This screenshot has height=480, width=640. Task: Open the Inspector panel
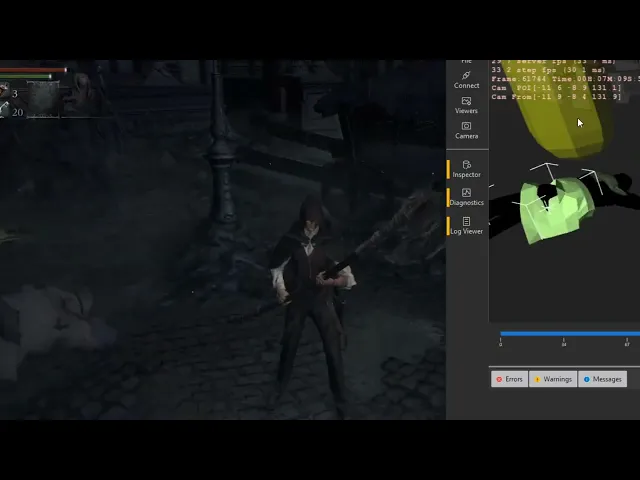[466, 169]
